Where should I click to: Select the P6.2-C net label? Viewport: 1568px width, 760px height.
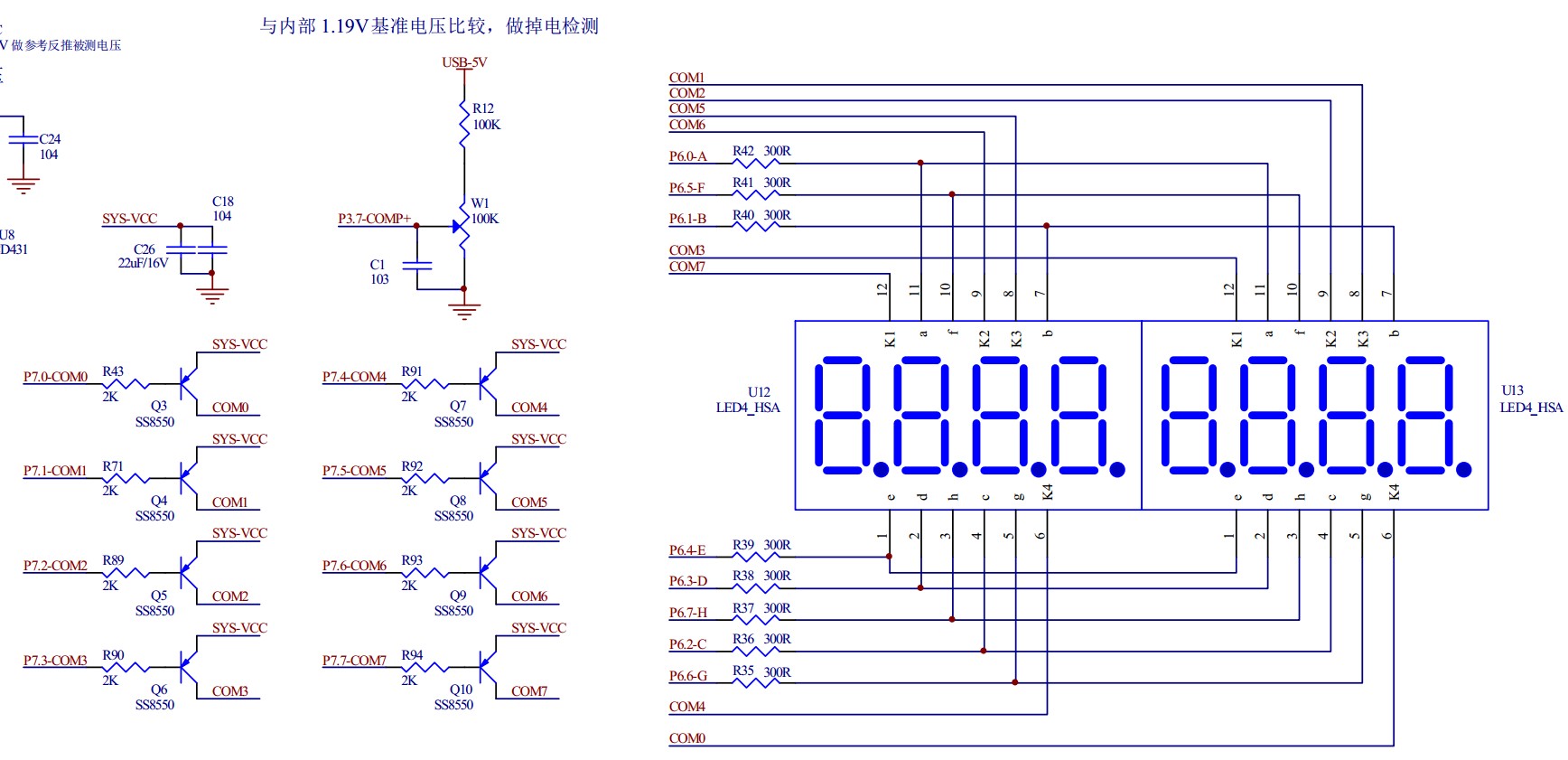(688, 644)
